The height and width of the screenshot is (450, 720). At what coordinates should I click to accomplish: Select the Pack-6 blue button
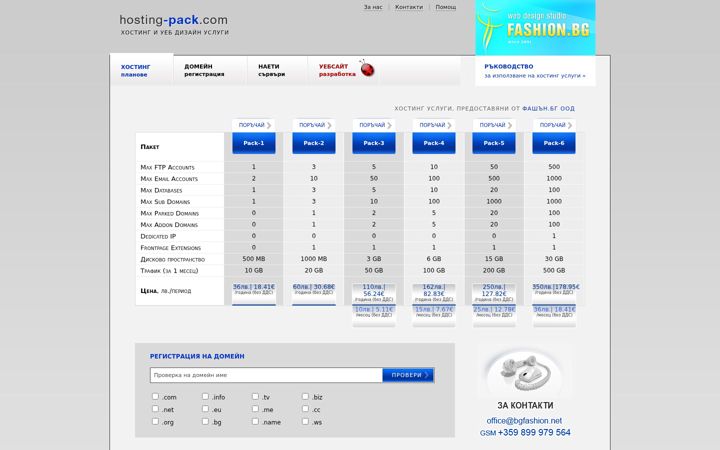point(554,143)
